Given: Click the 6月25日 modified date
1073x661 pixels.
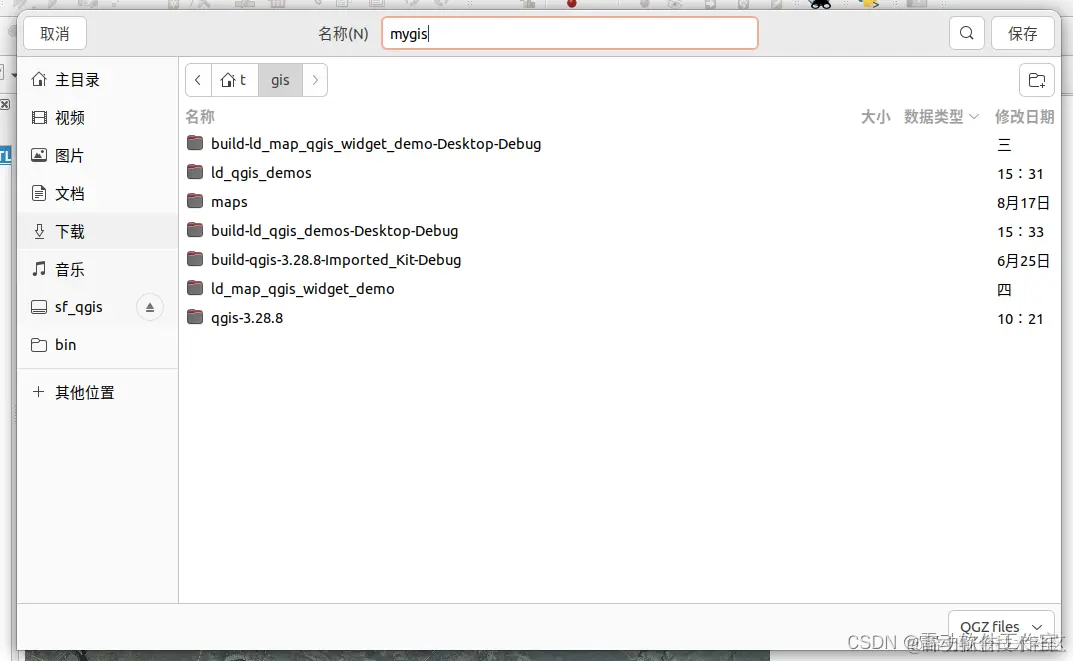Looking at the screenshot, I should pyautogui.click(x=1023, y=261).
